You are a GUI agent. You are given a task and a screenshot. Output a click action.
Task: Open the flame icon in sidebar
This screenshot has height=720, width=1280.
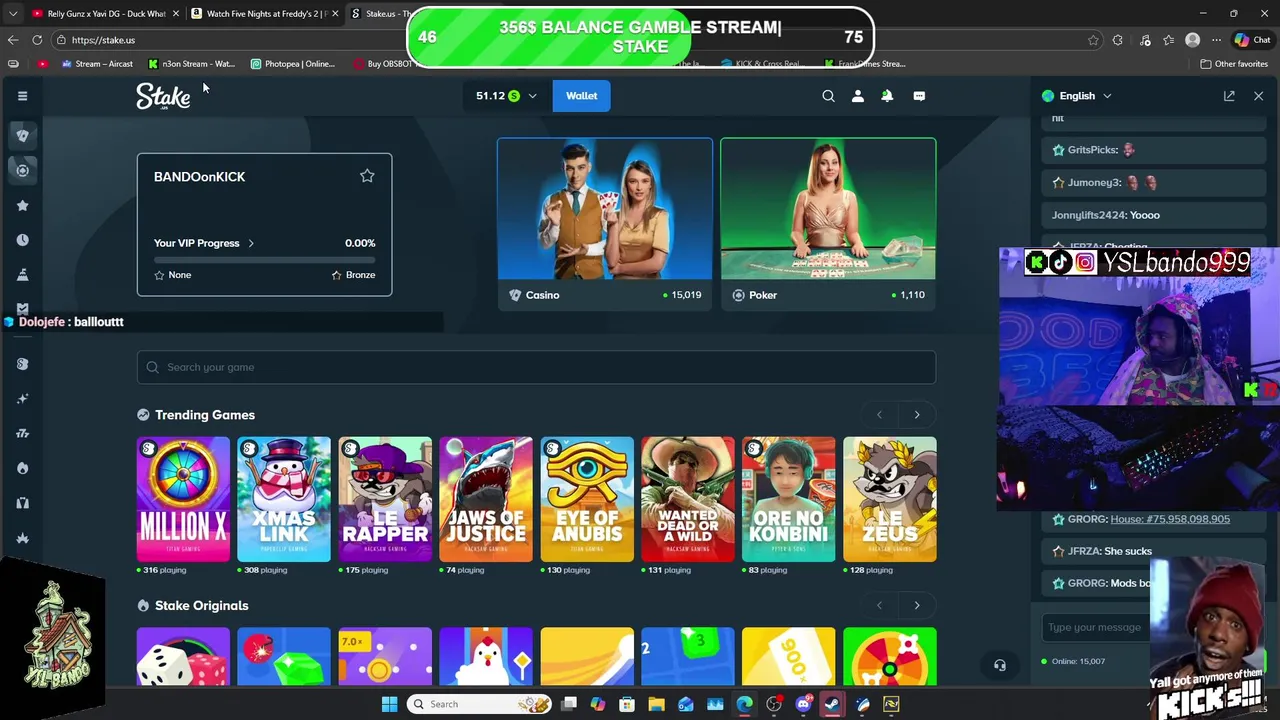(22, 468)
